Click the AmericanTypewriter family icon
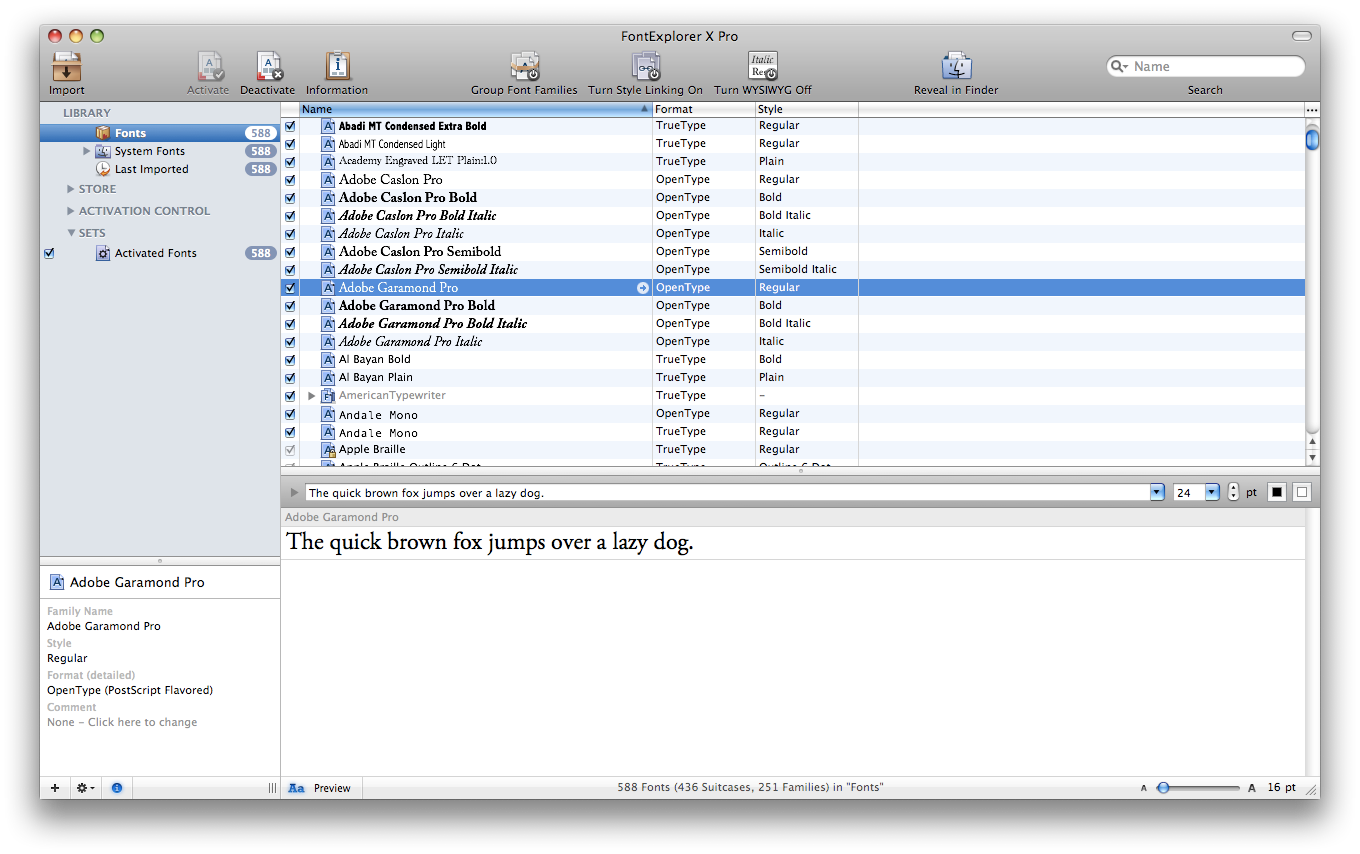 (x=328, y=395)
